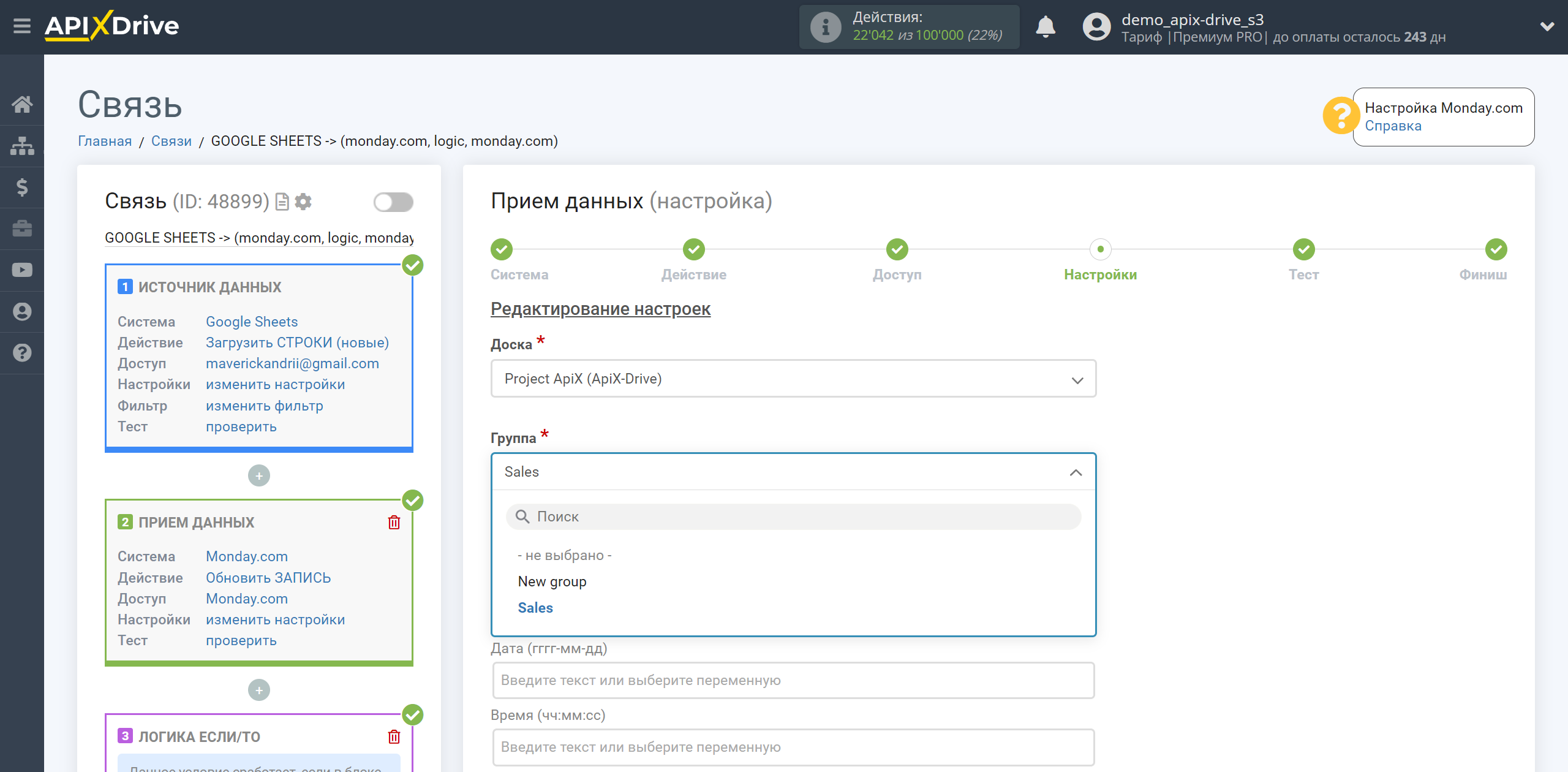The image size is (1568, 772).
Task: Open the hamburger menu
Action: tap(22, 26)
